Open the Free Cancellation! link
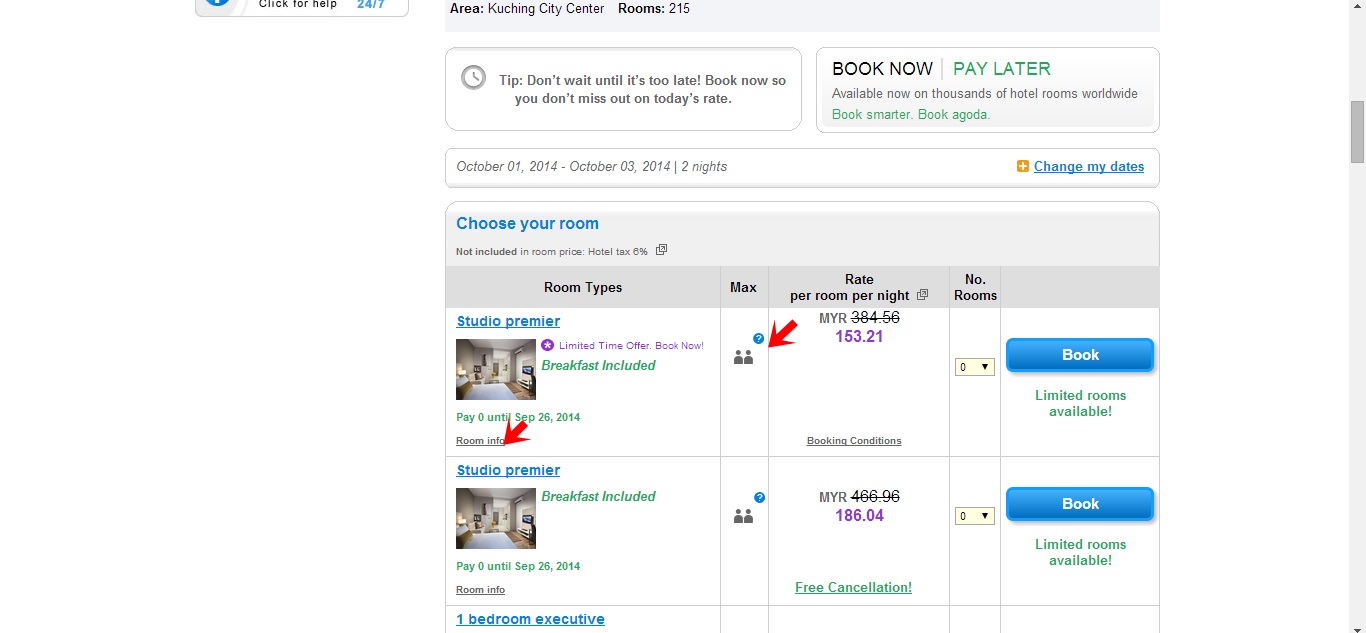 point(853,588)
